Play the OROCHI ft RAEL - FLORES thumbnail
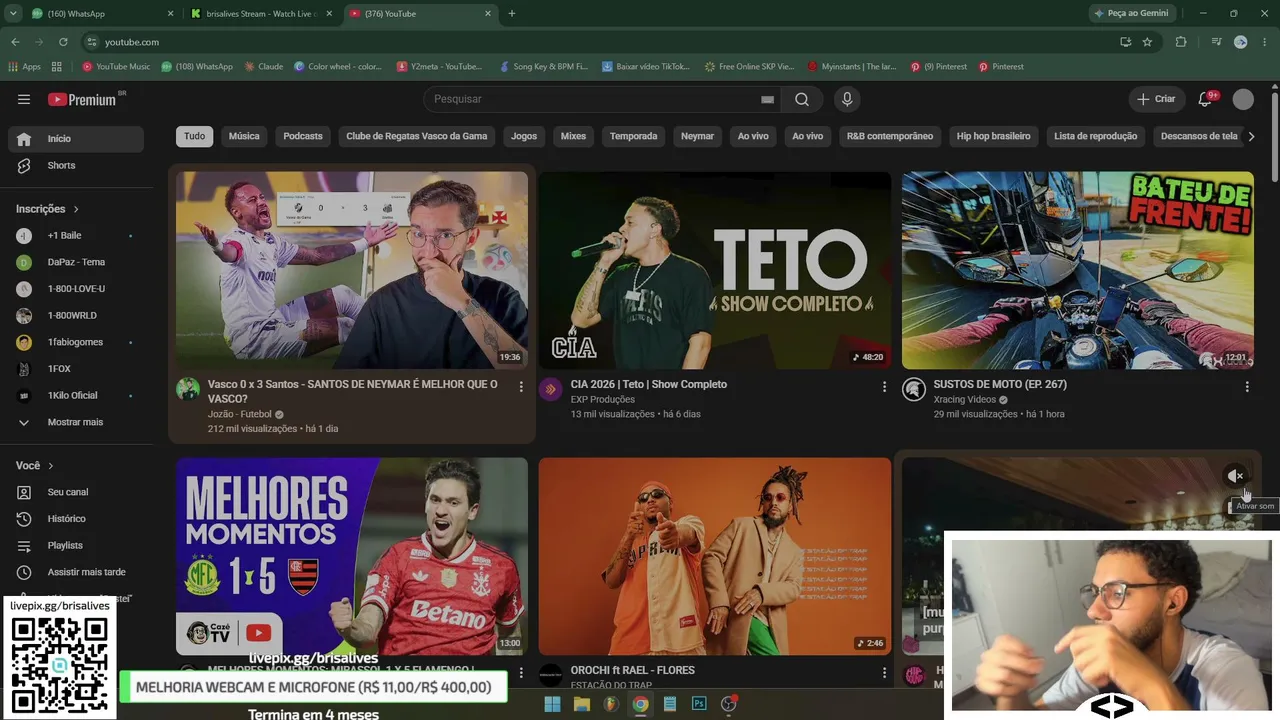The image size is (1280, 720). pos(715,556)
